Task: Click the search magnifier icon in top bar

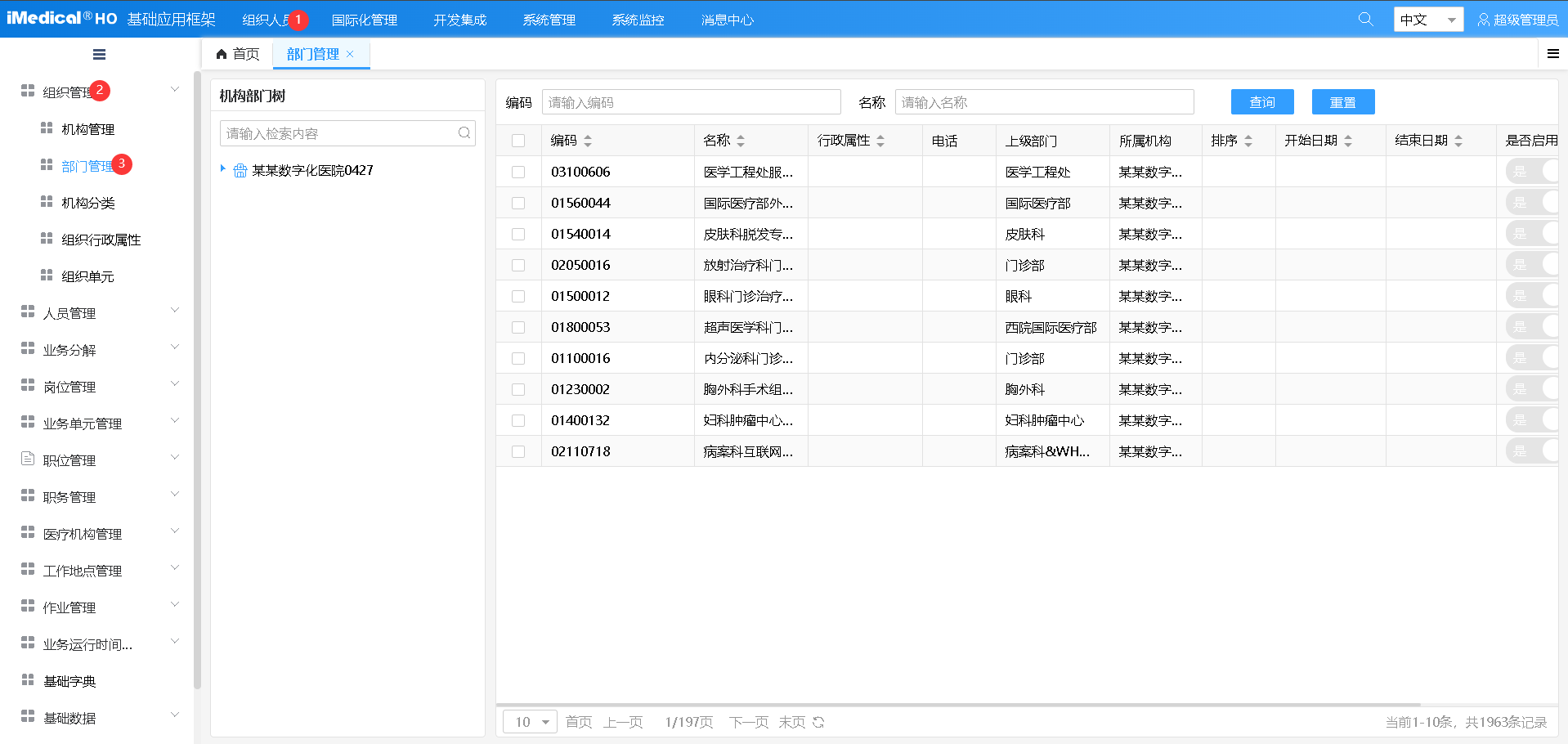Action: [x=1365, y=19]
